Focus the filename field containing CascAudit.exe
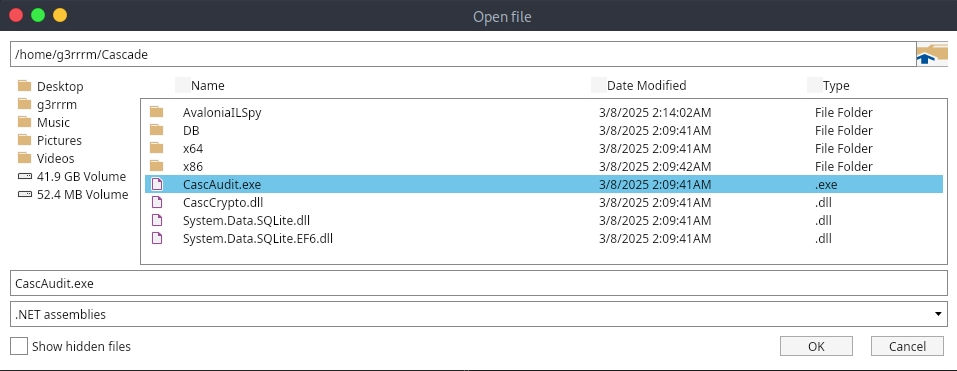This screenshot has height=371, width=957. pos(478,283)
